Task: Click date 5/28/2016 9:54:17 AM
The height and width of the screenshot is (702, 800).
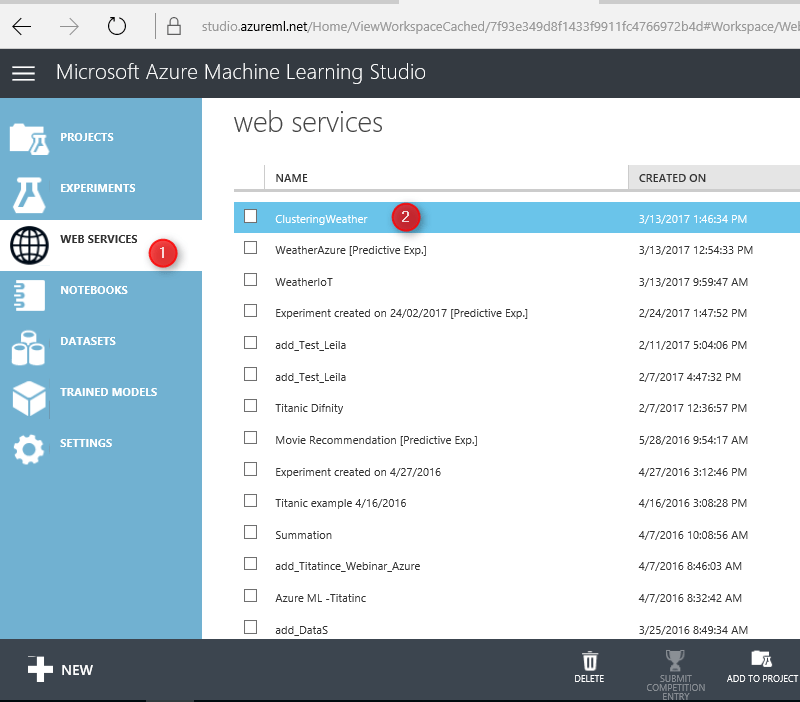Action: (x=693, y=440)
